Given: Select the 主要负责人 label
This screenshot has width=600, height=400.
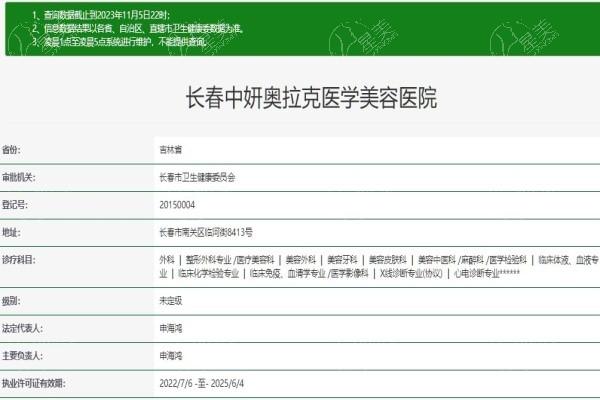Looking at the screenshot, I should (x=22, y=356).
